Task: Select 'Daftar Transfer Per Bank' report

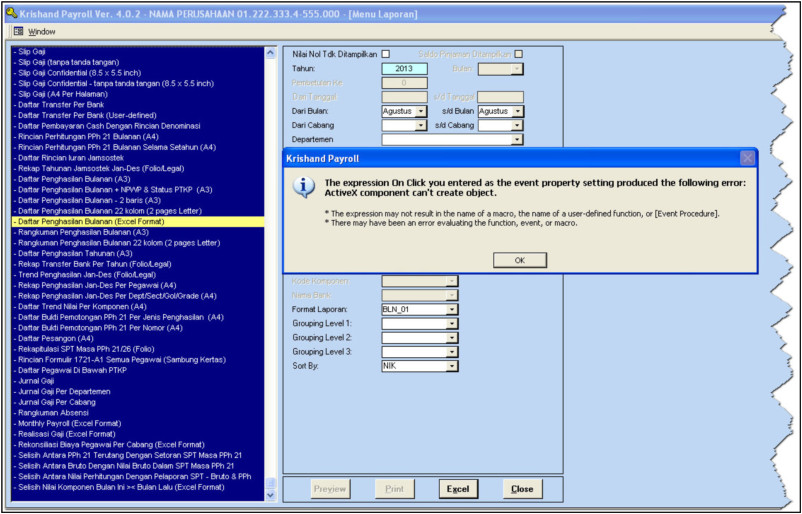Action: 138,105
